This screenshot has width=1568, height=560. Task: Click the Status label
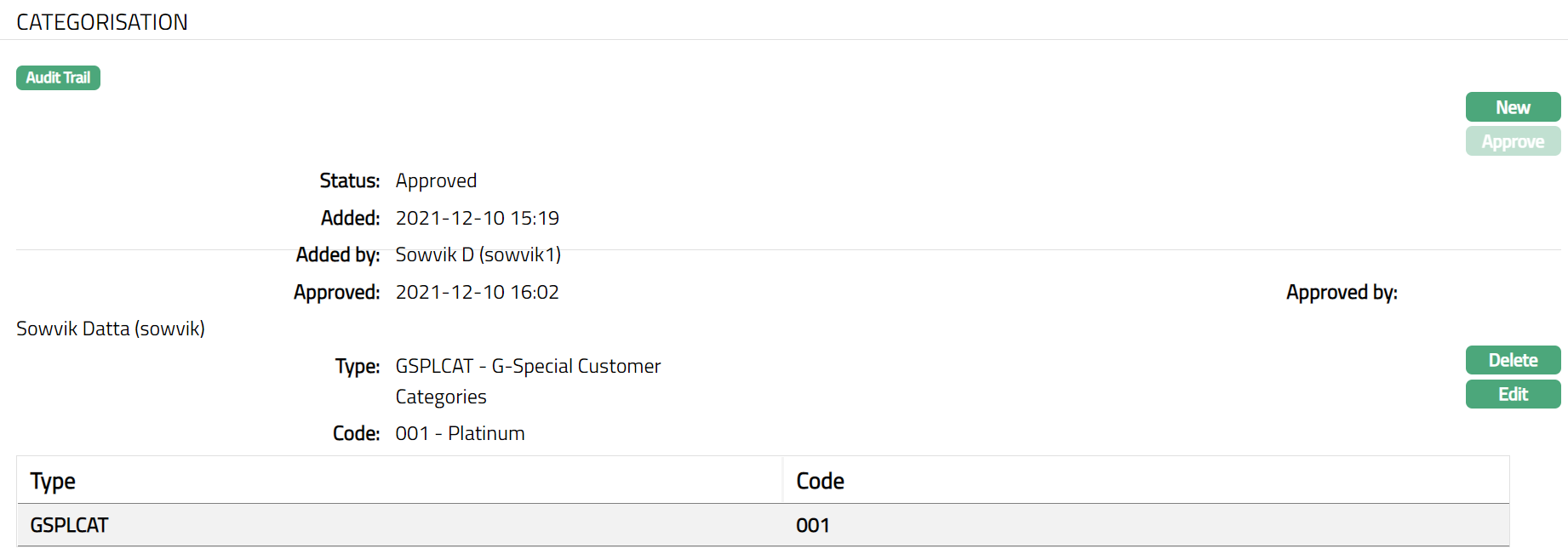[349, 180]
